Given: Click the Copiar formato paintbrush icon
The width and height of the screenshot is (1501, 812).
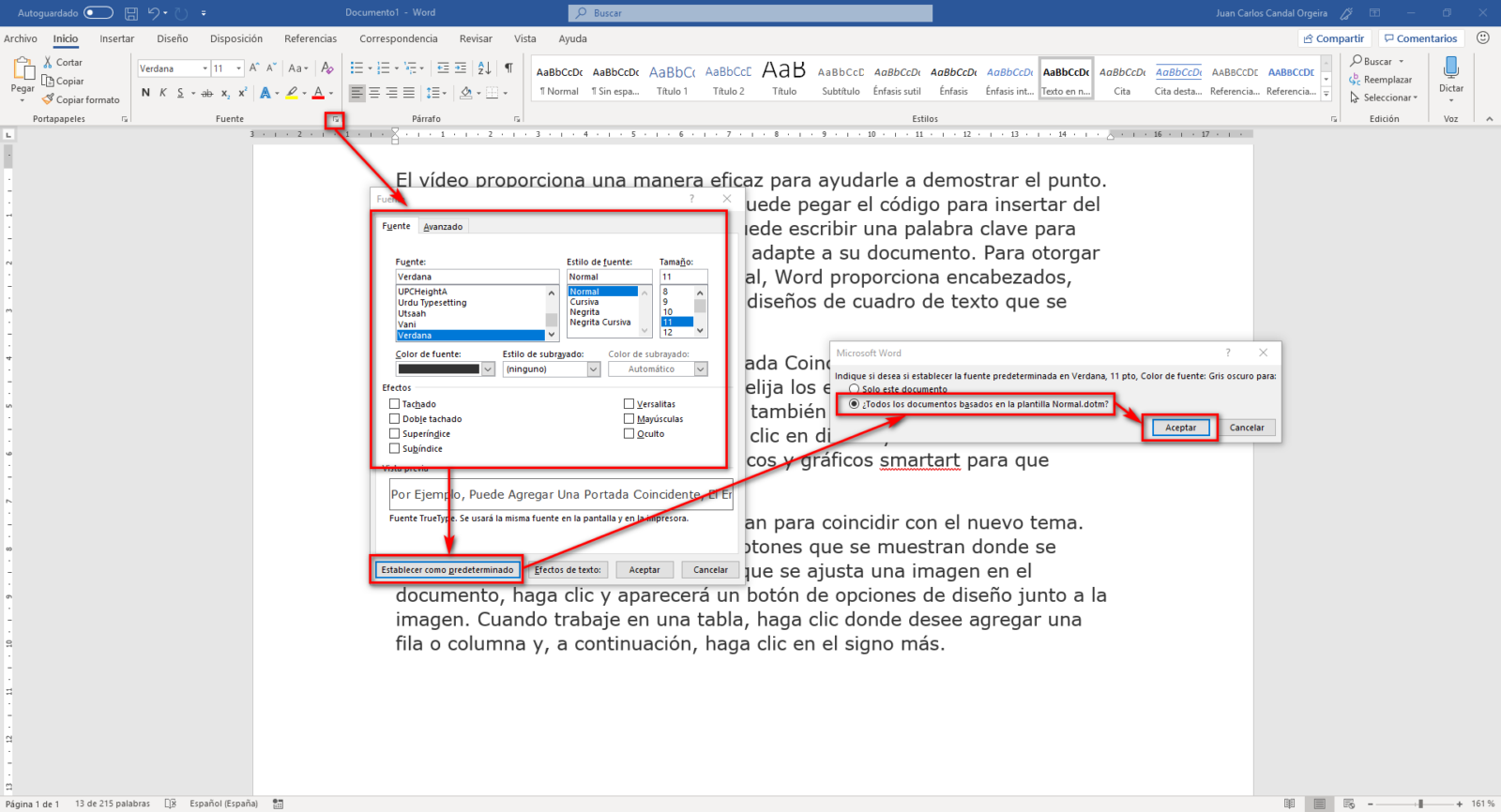Looking at the screenshot, I should (x=48, y=99).
